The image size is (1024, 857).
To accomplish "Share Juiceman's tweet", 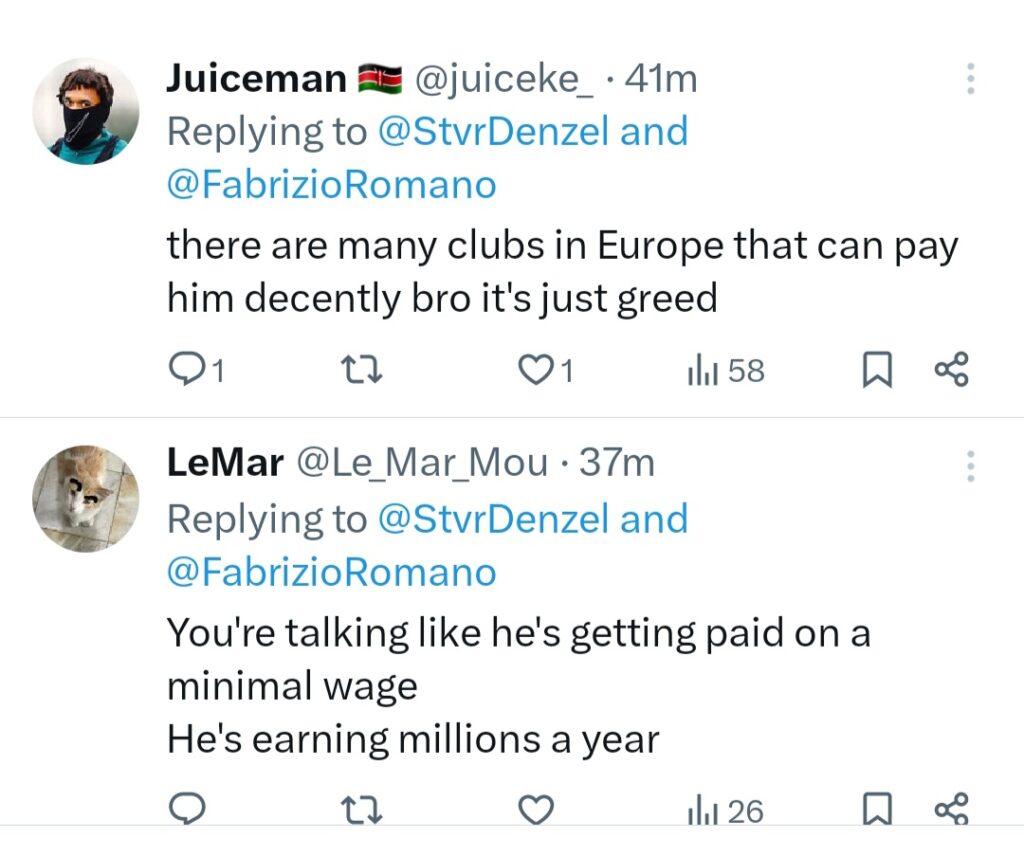I will [951, 371].
